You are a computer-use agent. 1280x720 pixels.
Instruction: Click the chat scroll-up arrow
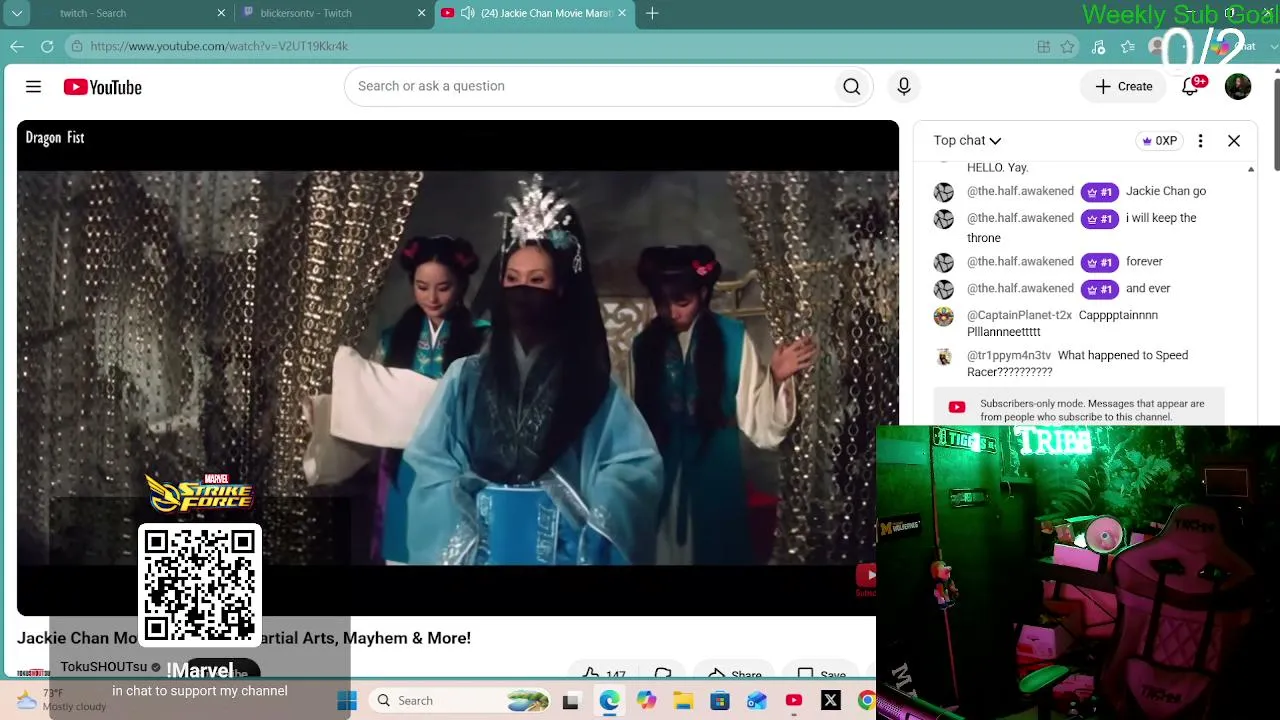(1251, 170)
